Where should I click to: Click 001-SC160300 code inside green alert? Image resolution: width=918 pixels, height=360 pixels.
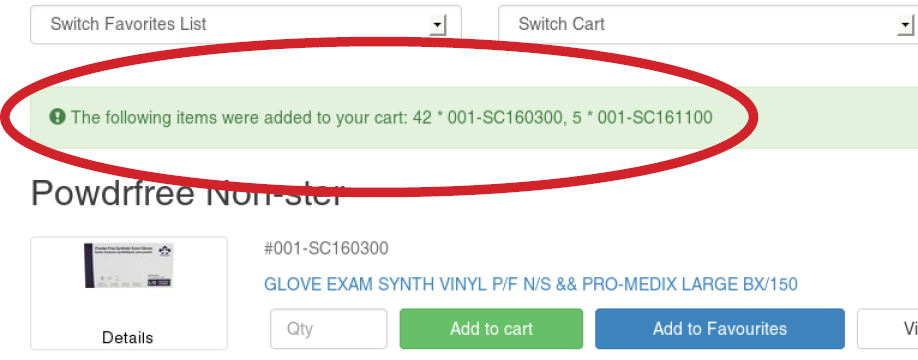504,118
